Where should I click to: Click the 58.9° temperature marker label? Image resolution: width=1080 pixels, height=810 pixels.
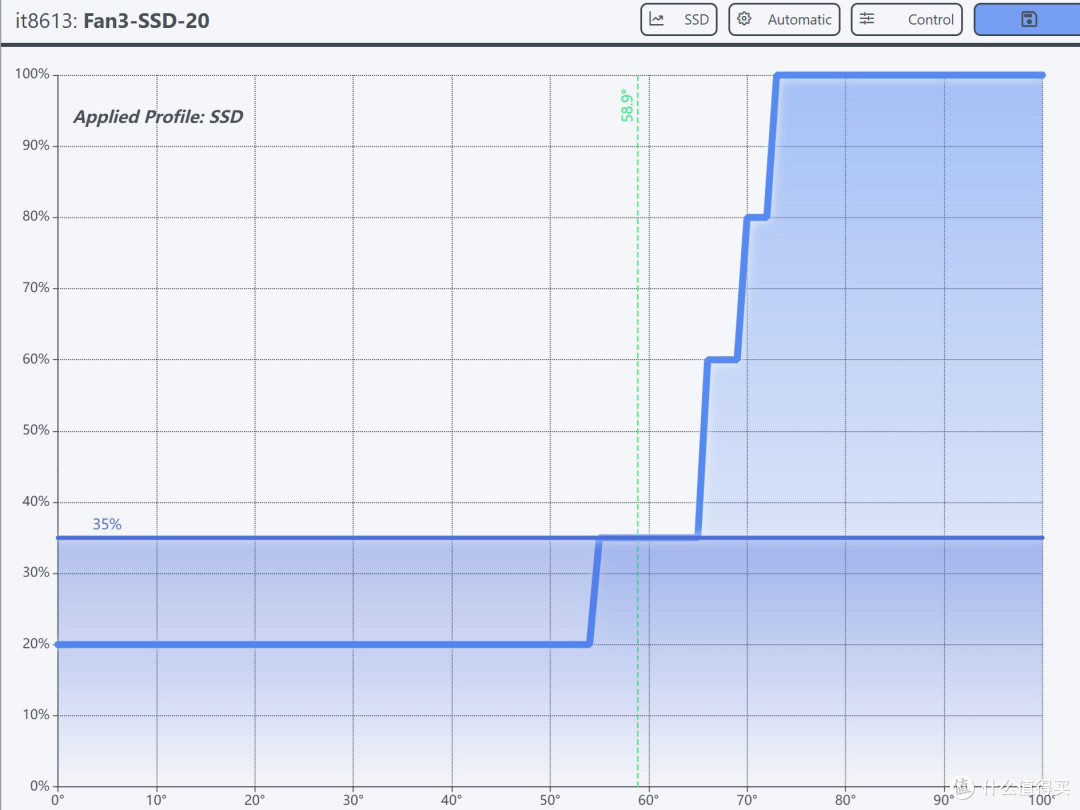(626, 105)
